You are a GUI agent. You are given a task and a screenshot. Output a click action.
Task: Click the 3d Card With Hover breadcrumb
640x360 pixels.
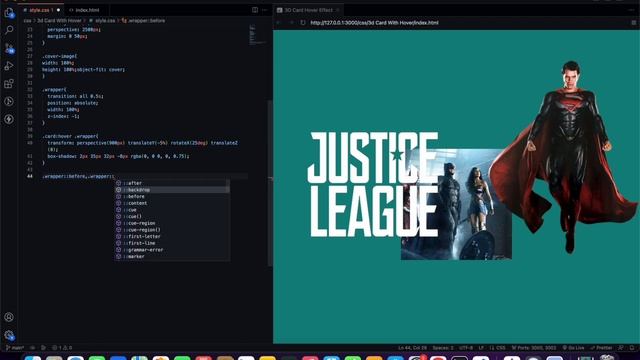coord(59,20)
